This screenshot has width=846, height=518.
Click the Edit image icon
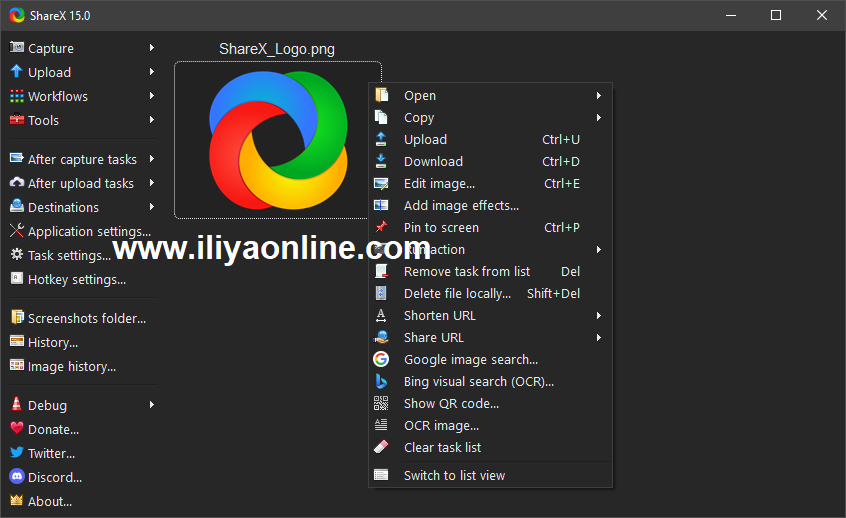coord(381,183)
